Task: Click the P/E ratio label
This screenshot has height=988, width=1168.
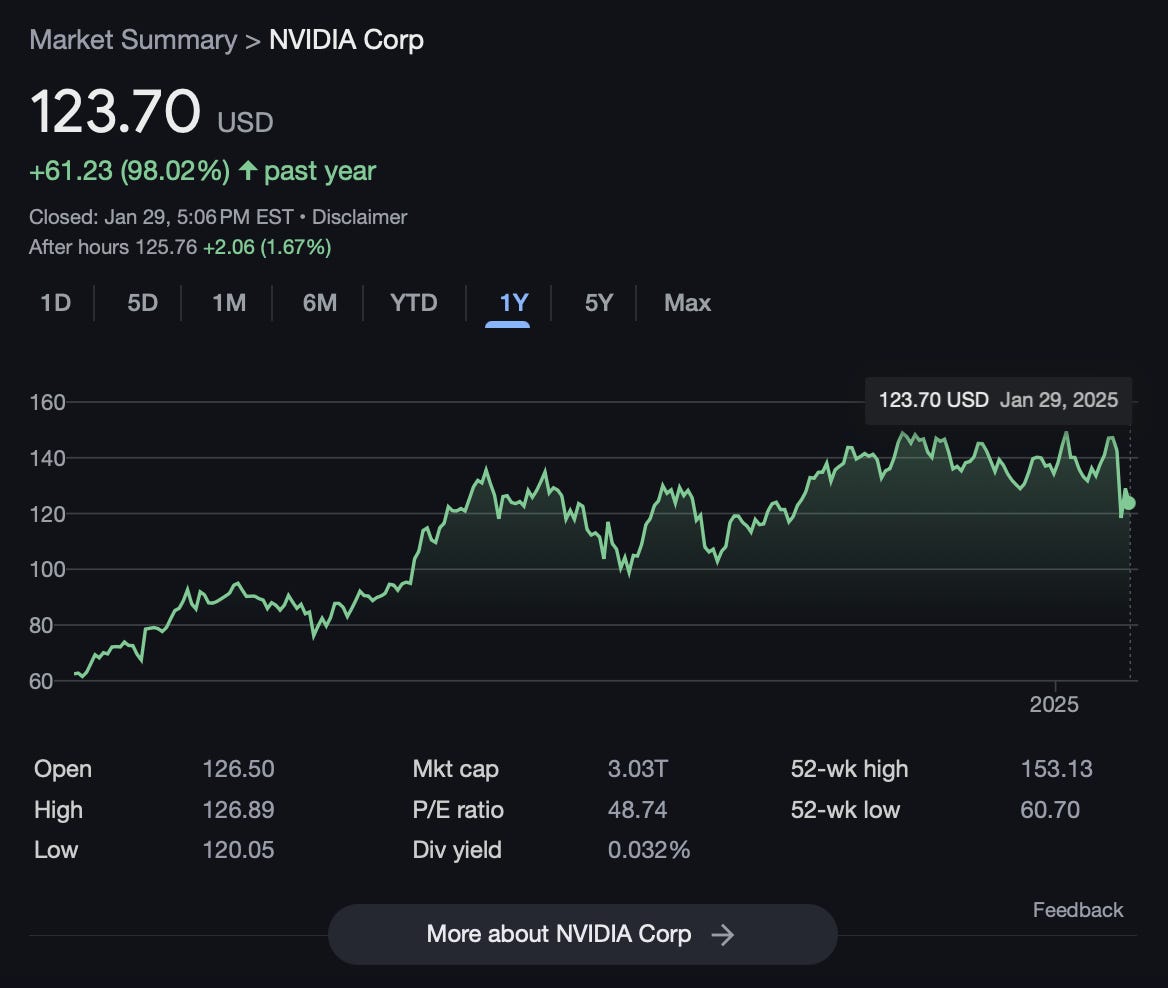Action: 458,810
